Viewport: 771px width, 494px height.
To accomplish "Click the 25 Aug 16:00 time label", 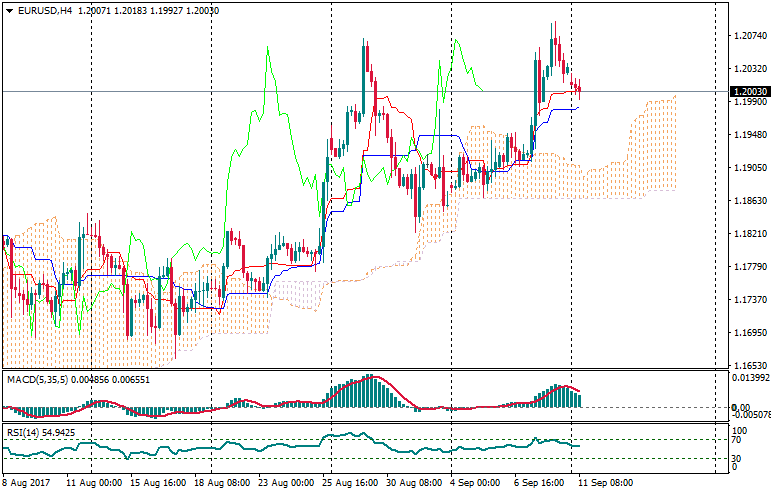I will coord(351,483).
